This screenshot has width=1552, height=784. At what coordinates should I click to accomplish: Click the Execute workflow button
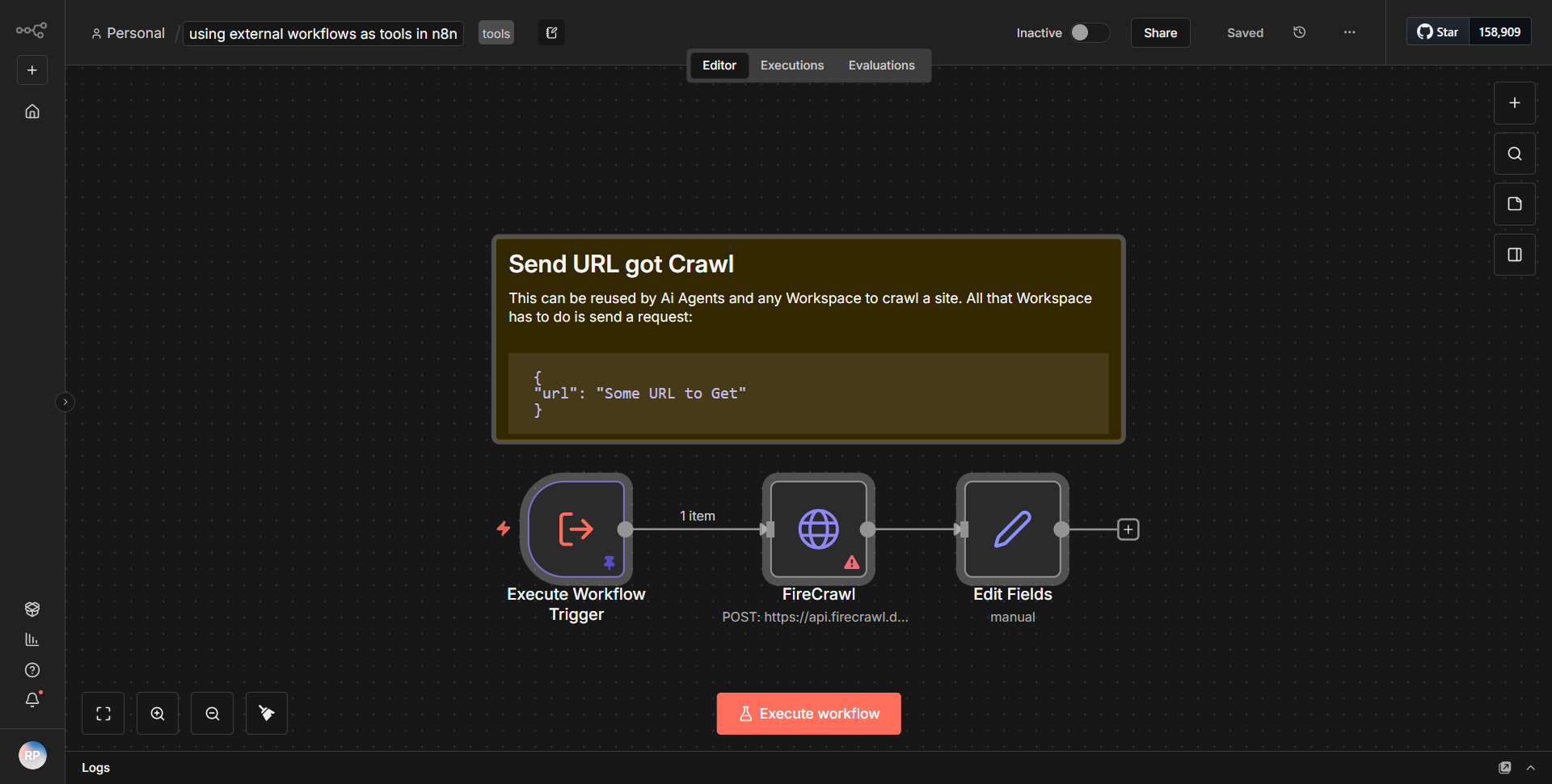coord(808,714)
